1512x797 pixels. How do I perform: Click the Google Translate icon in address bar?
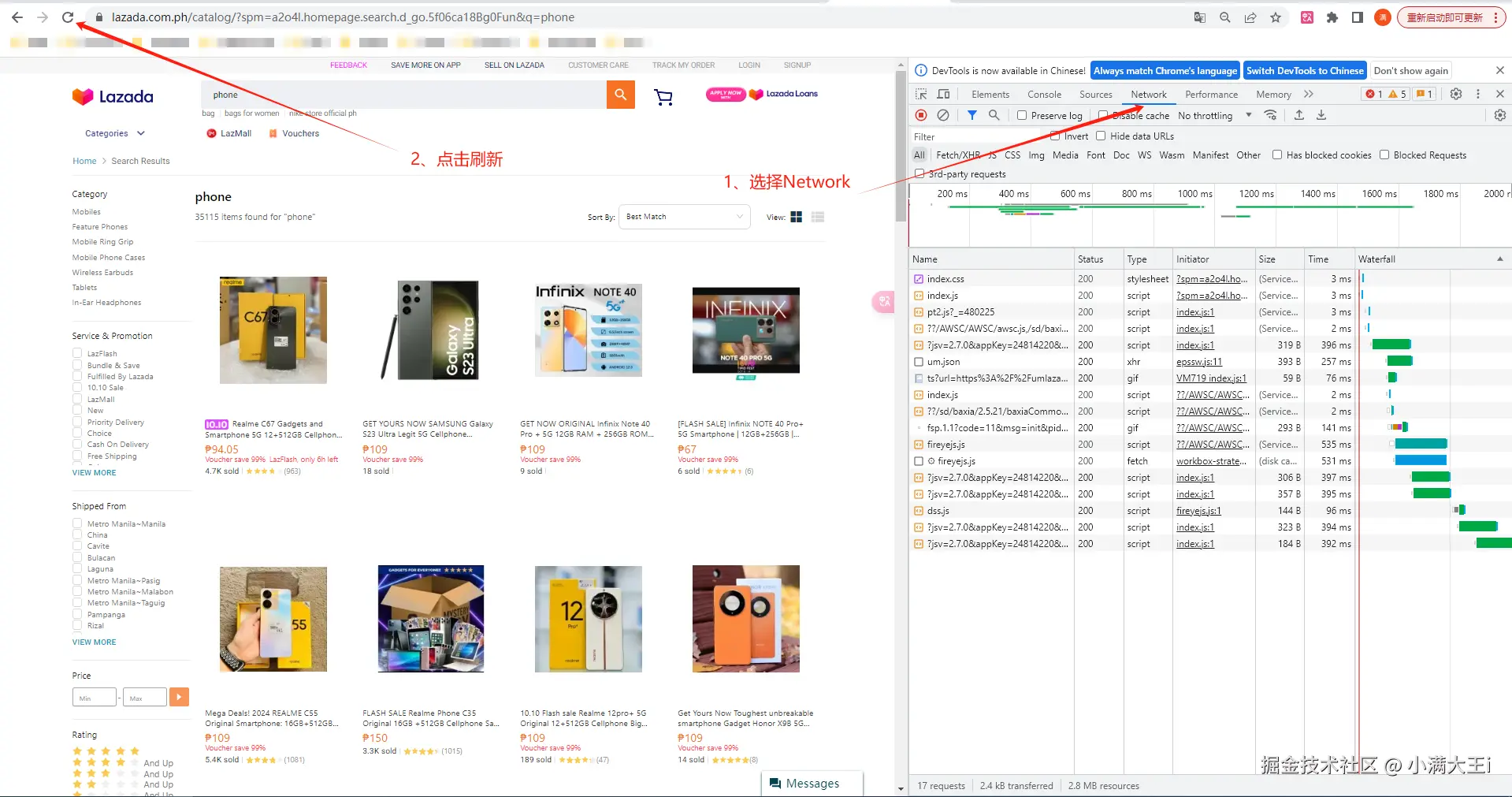pyautogui.click(x=1200, y=17)
